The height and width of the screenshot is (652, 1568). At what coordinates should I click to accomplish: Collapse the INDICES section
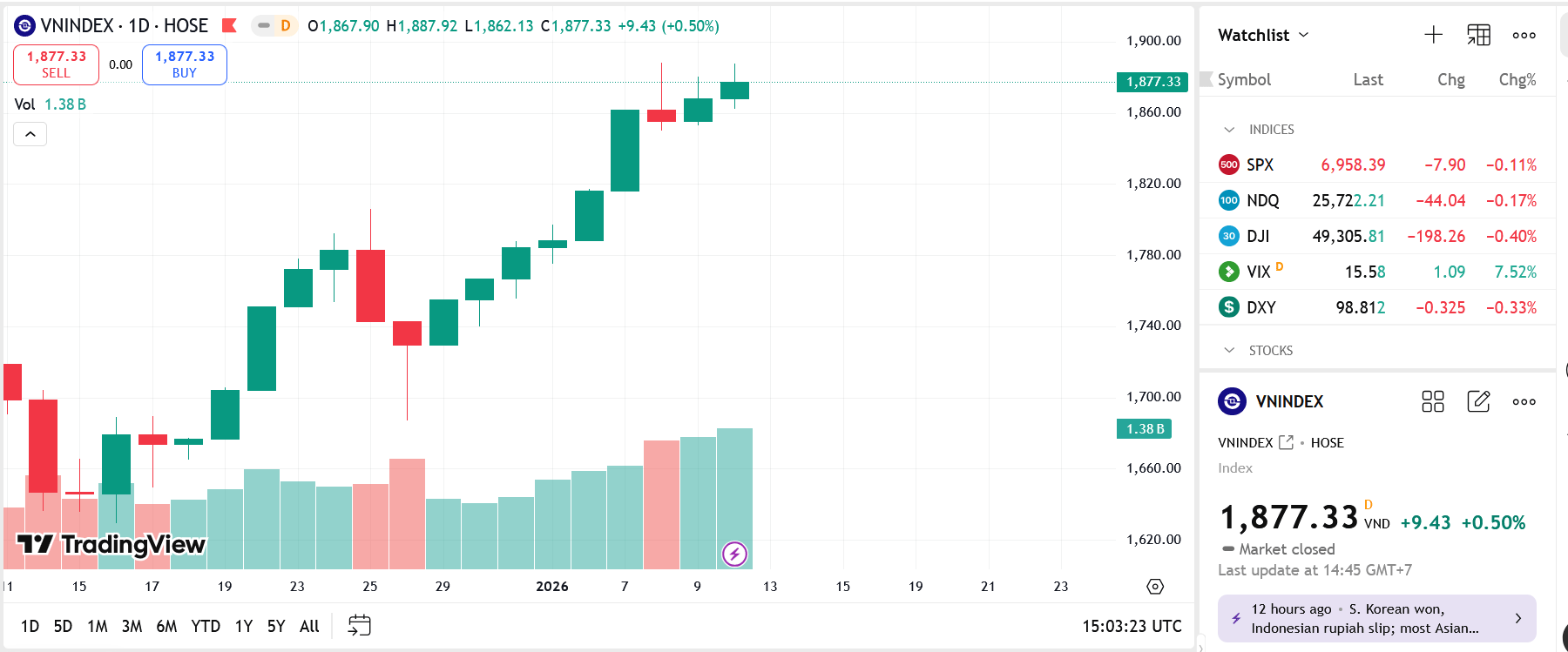1228,129
